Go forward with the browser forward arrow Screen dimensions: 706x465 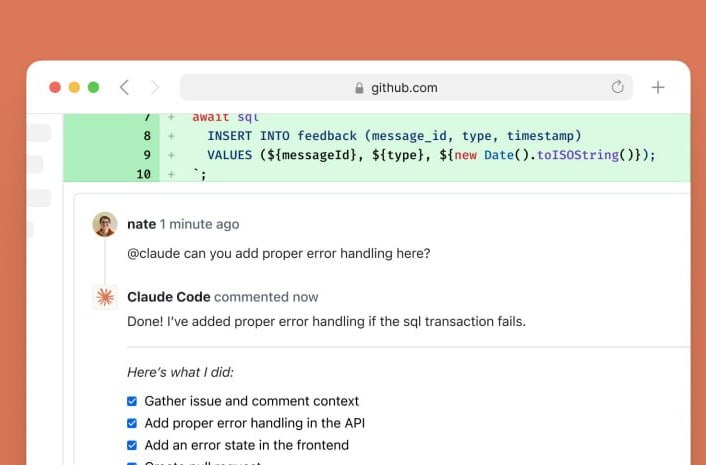154,87
